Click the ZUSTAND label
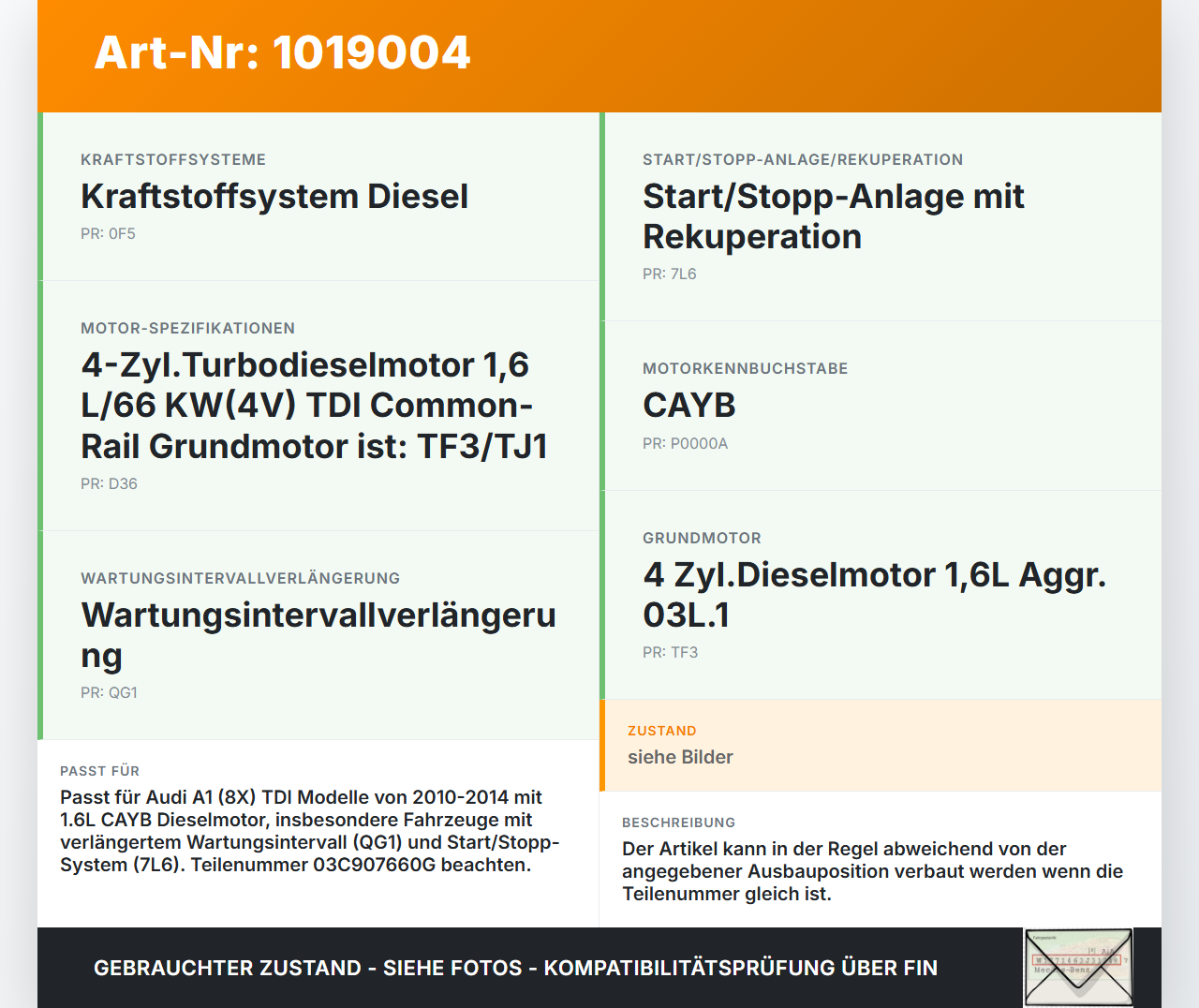The image size is (1199, 1008). (661, 731)
